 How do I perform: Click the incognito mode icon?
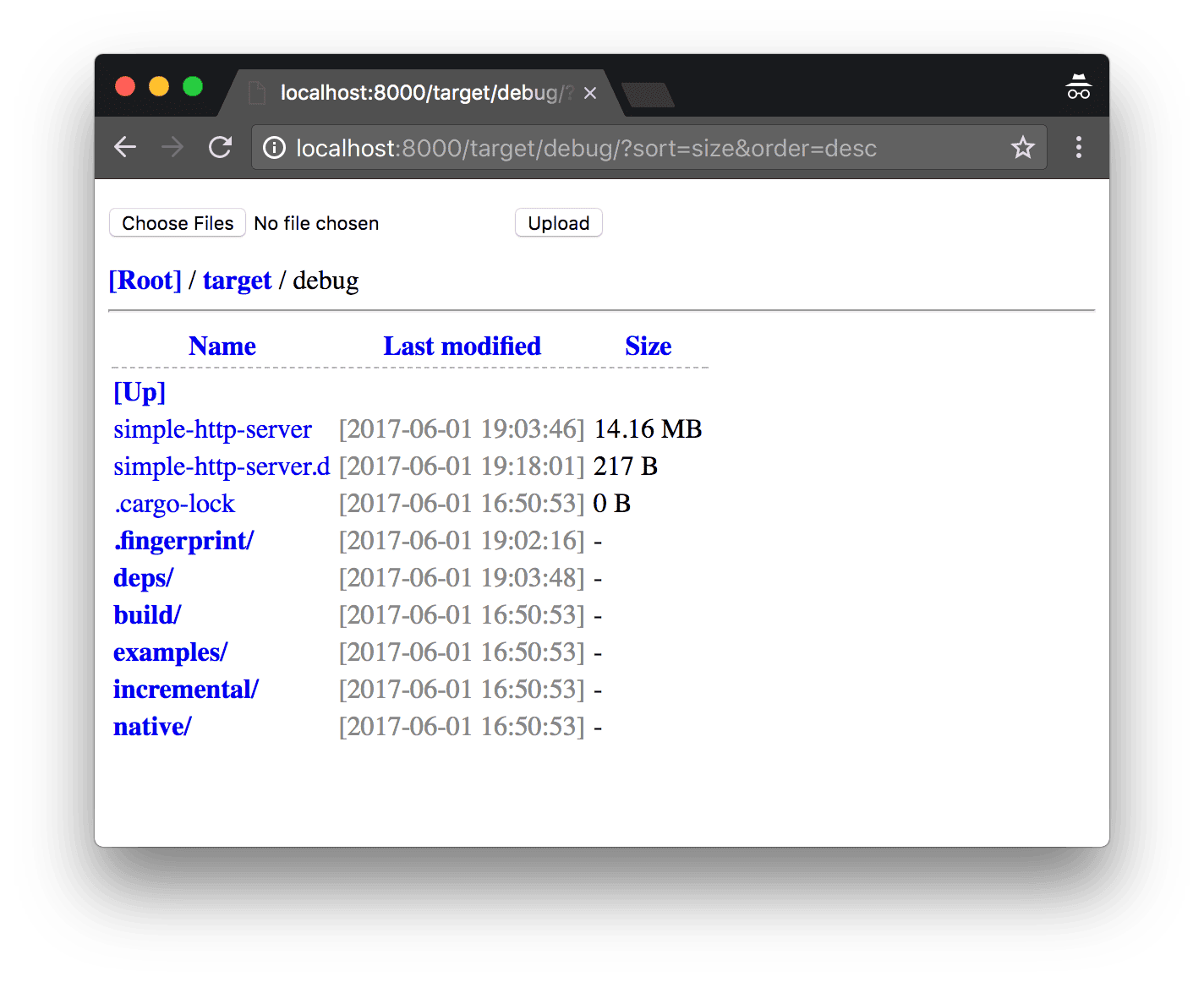click(1077, 85)
